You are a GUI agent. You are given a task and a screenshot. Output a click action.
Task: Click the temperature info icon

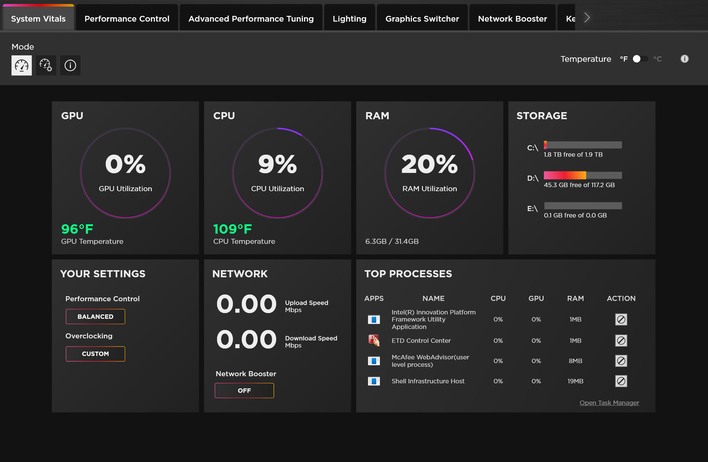tap(685, 59)
